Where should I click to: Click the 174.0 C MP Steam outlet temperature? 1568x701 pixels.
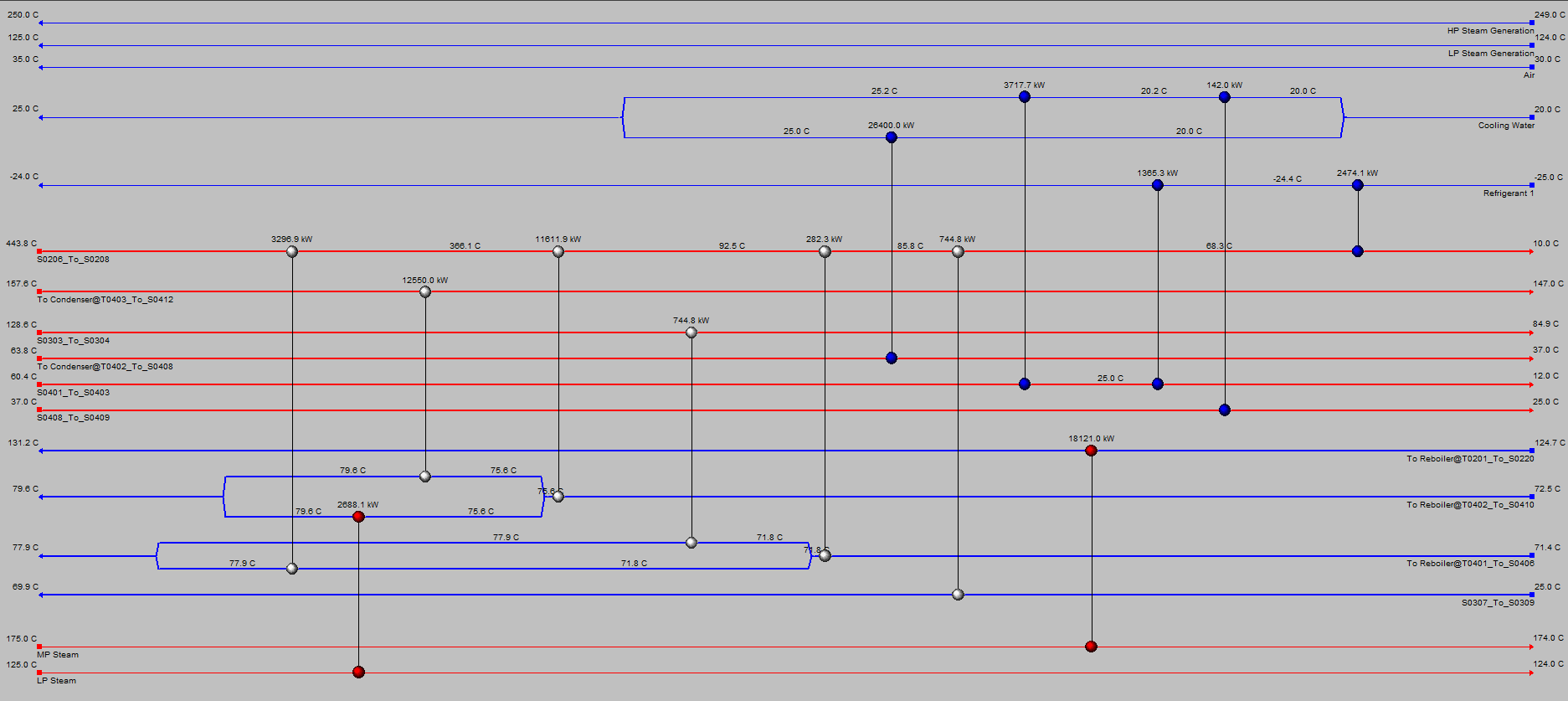point(1548,638)
